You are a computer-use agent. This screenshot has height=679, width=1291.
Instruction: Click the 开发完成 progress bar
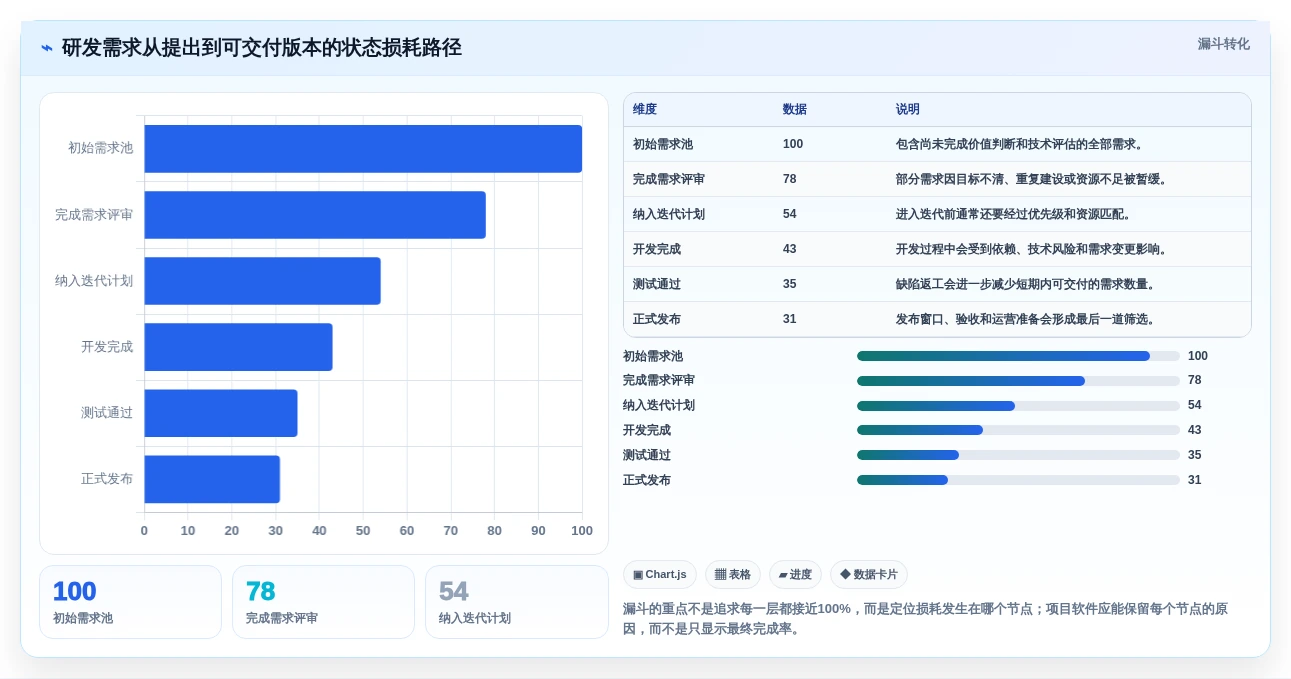pos(1018,430)
